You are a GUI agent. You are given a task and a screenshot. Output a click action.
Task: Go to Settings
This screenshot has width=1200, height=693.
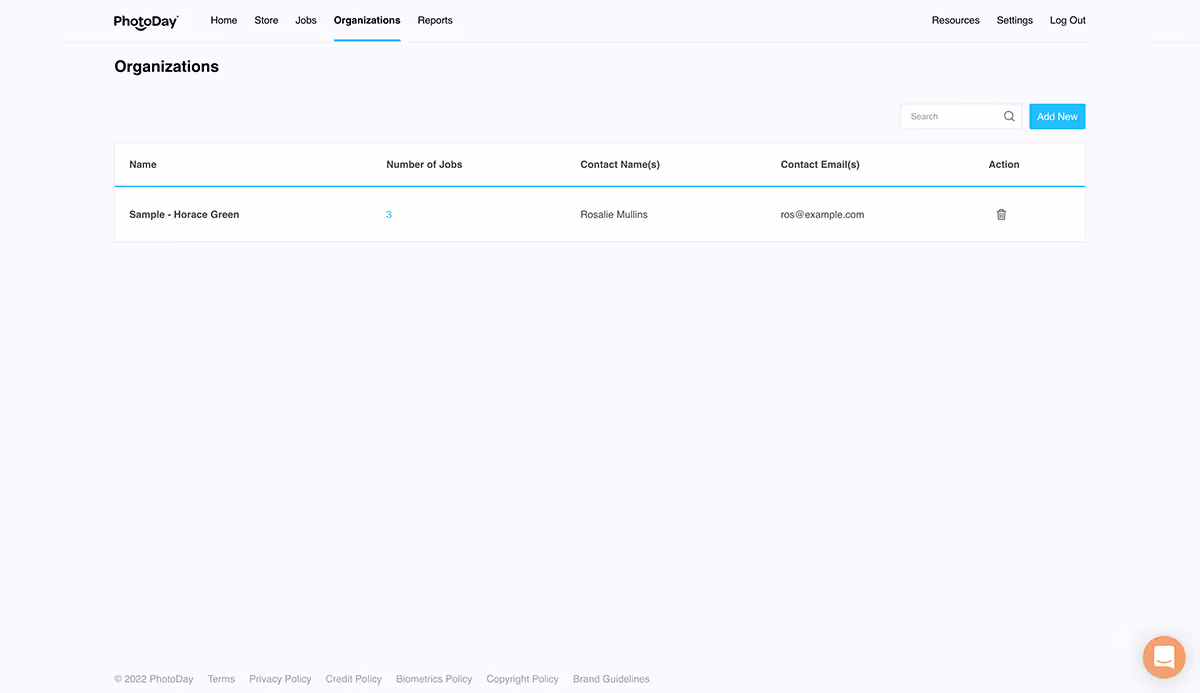(x=1015, y=20)
